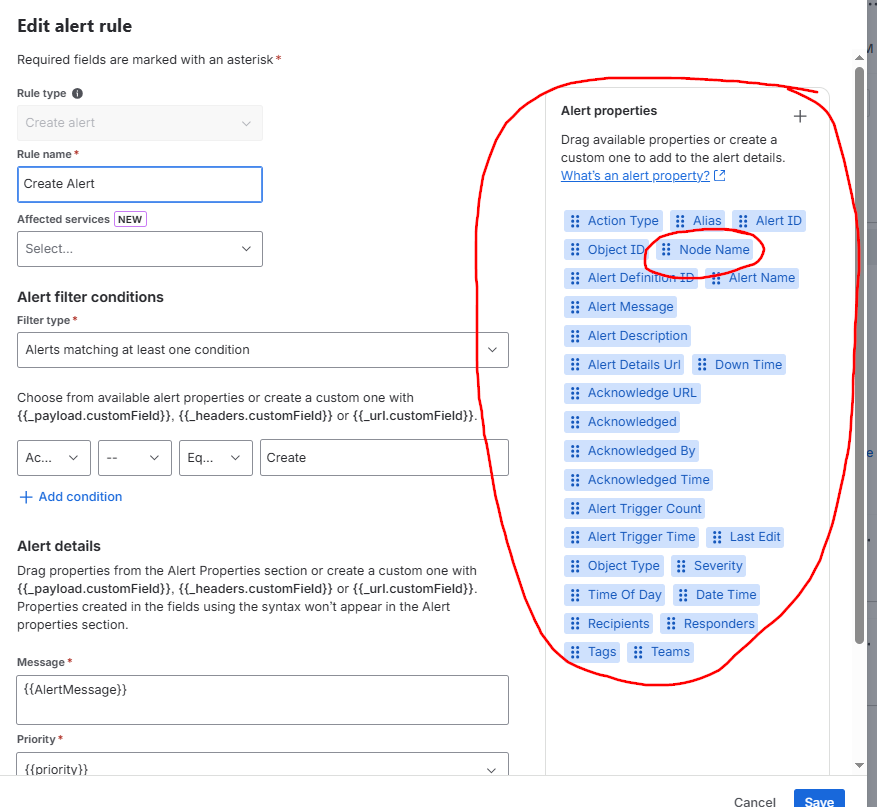Cancel editing the alert rule
Viewport: 877px width, 807px height.
754,800
